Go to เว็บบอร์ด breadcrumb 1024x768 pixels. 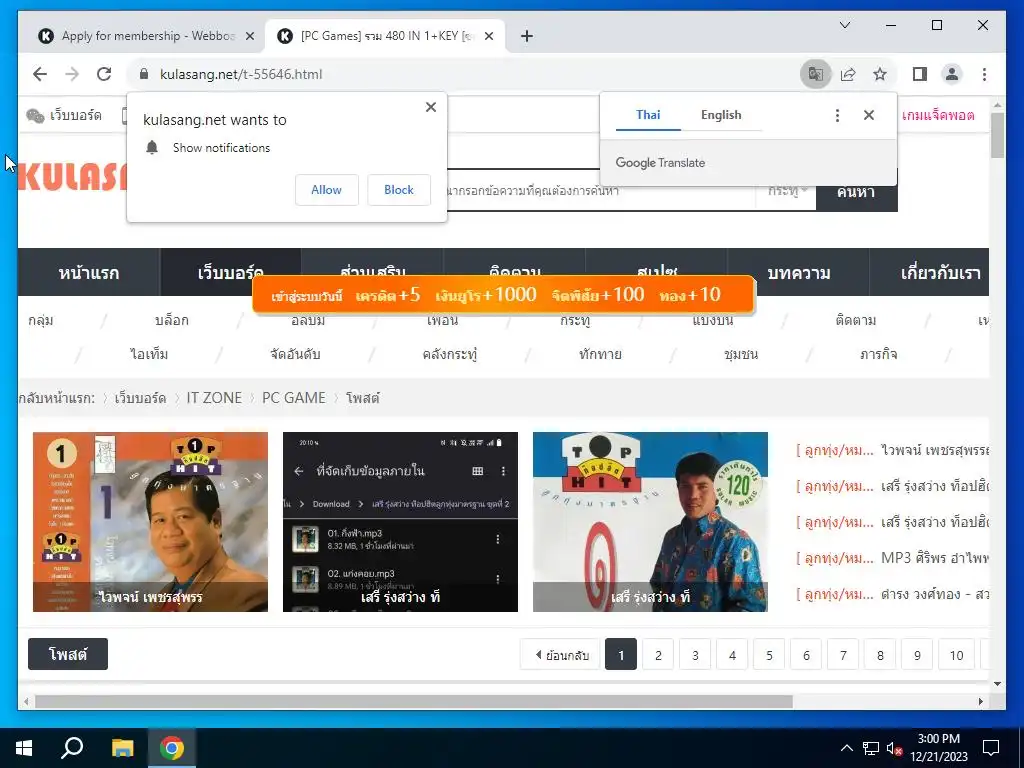click(x=140, y=398)
